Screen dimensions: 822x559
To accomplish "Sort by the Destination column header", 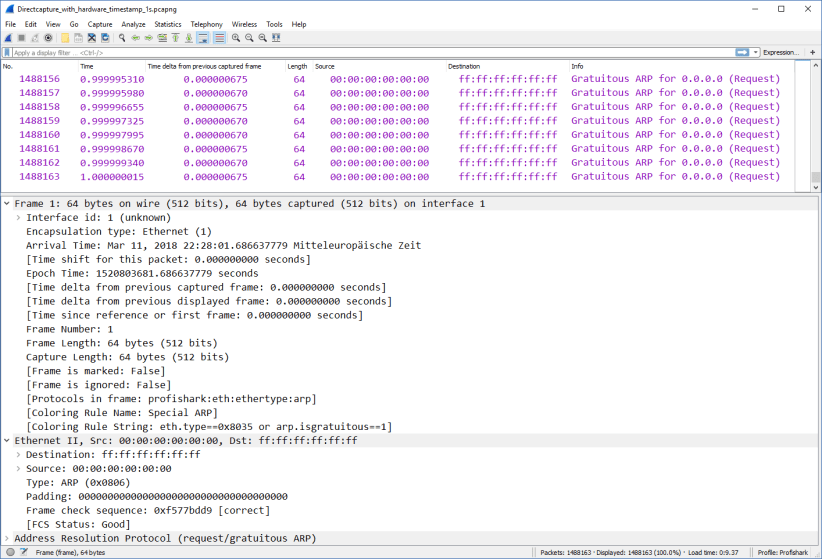I will click(x=507, y=66).
